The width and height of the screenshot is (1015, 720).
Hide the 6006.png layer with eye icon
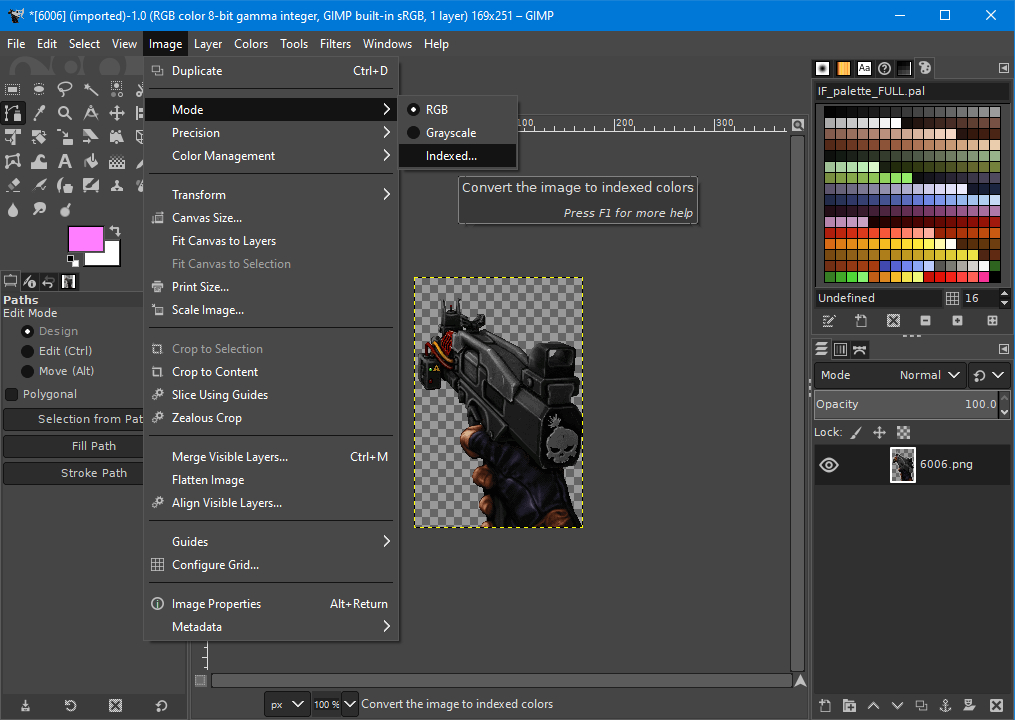coord(829,464)
